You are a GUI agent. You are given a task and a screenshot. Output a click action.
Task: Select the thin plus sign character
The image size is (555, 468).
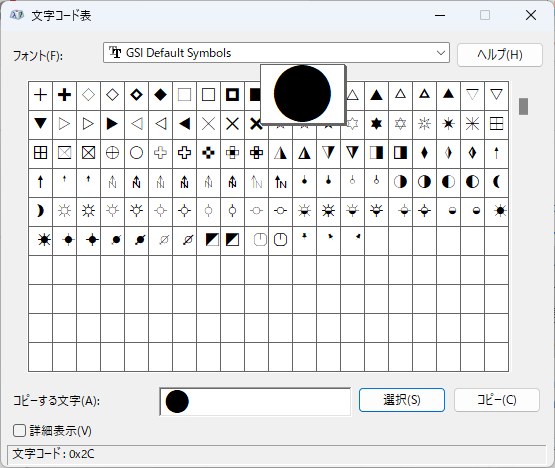[40, 95]
